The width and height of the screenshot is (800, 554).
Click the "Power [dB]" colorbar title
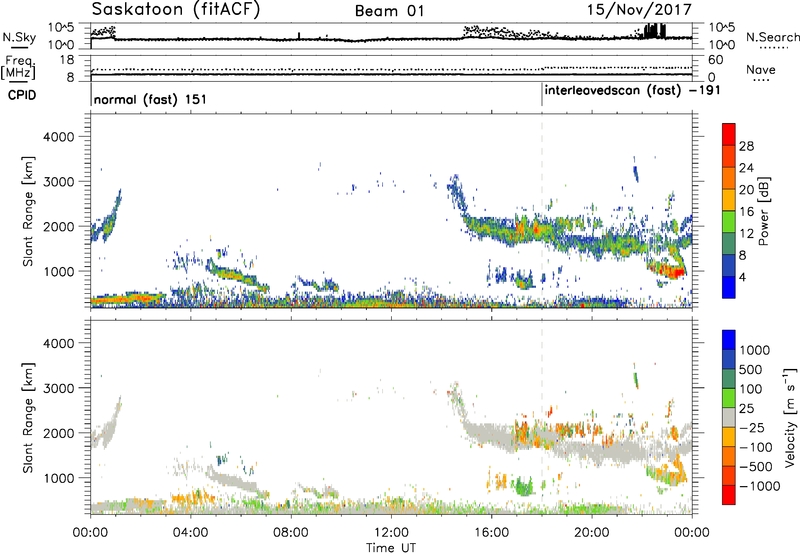763,211
